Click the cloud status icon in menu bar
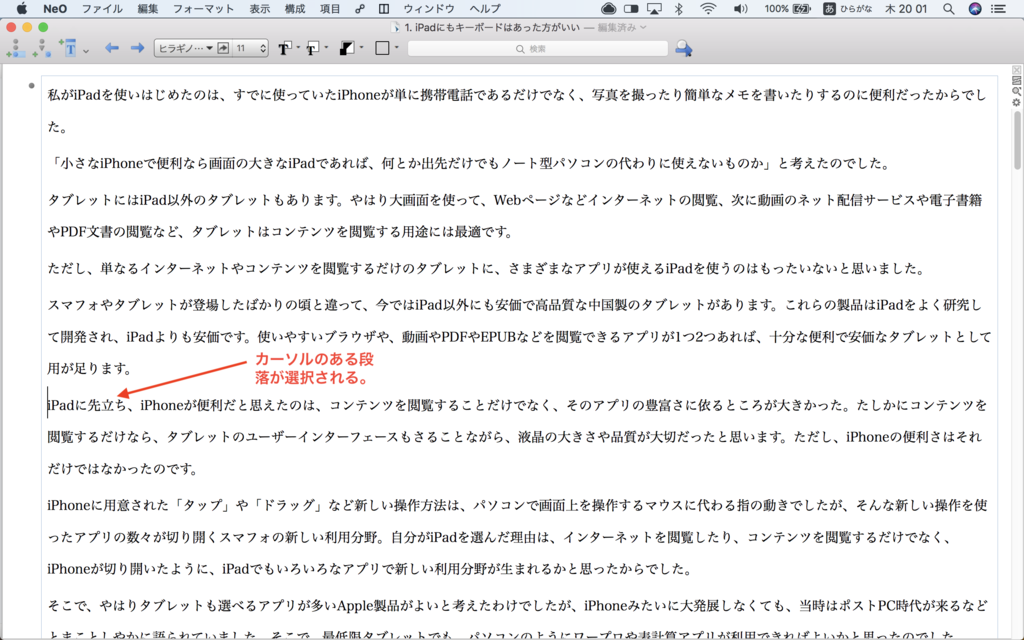 click(x=608, y=8)
